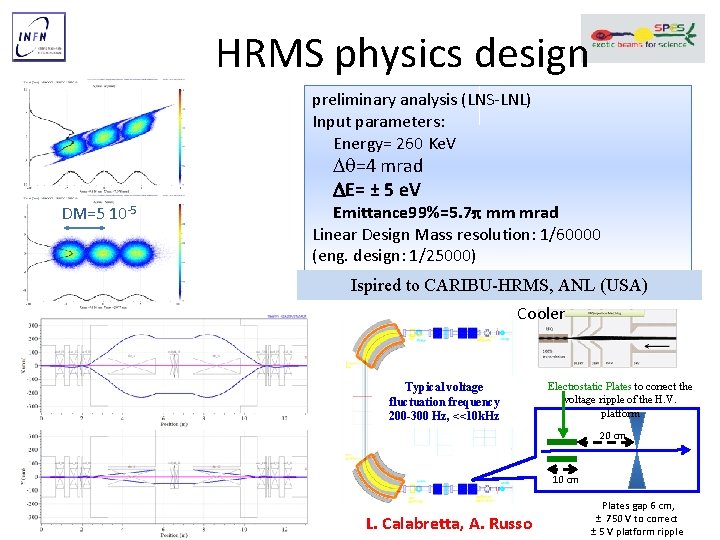
Task: Select the Emittance99% text line
Action: coord(445,213)
